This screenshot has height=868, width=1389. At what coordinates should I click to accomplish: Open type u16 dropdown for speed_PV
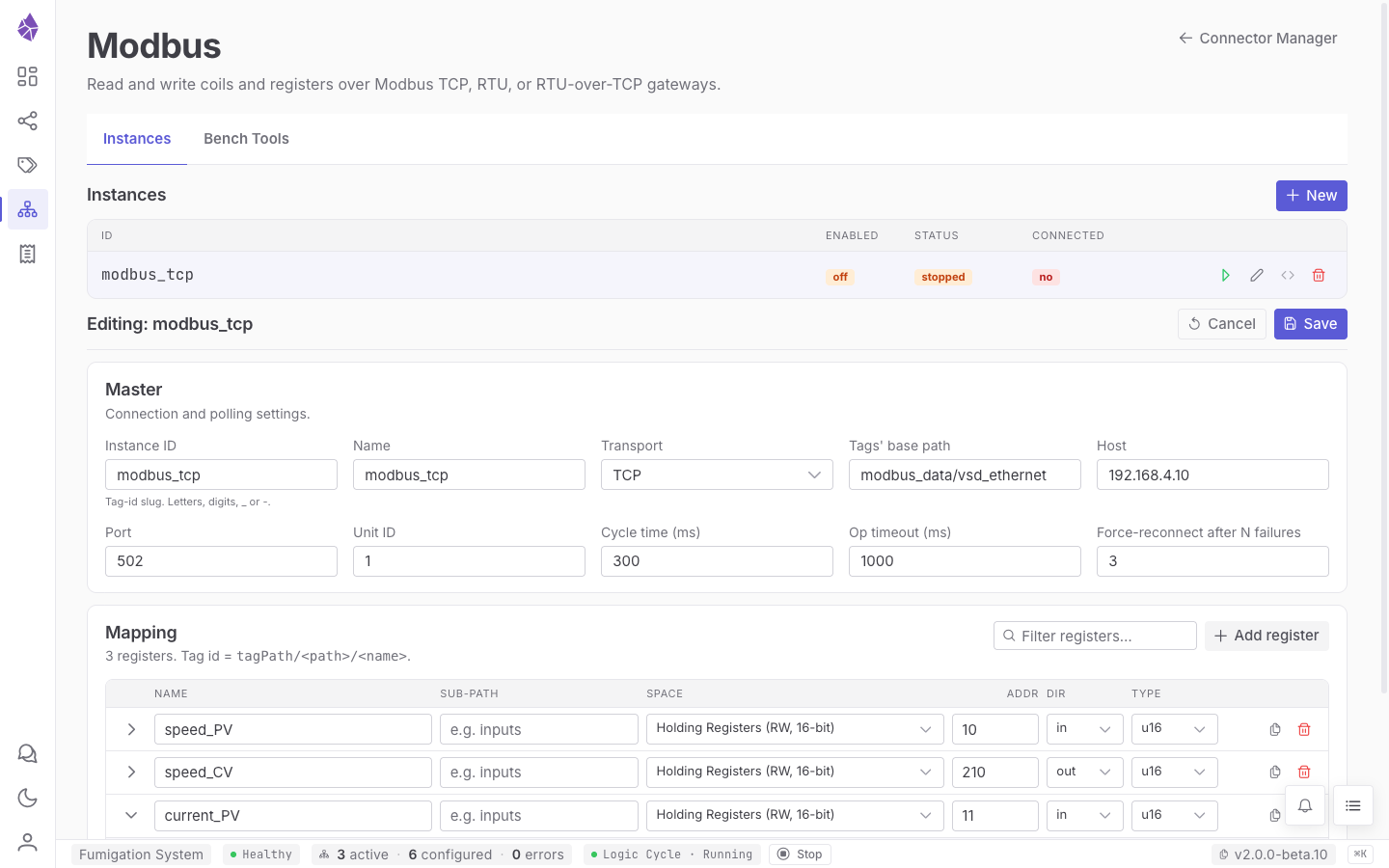point(1174,729)
